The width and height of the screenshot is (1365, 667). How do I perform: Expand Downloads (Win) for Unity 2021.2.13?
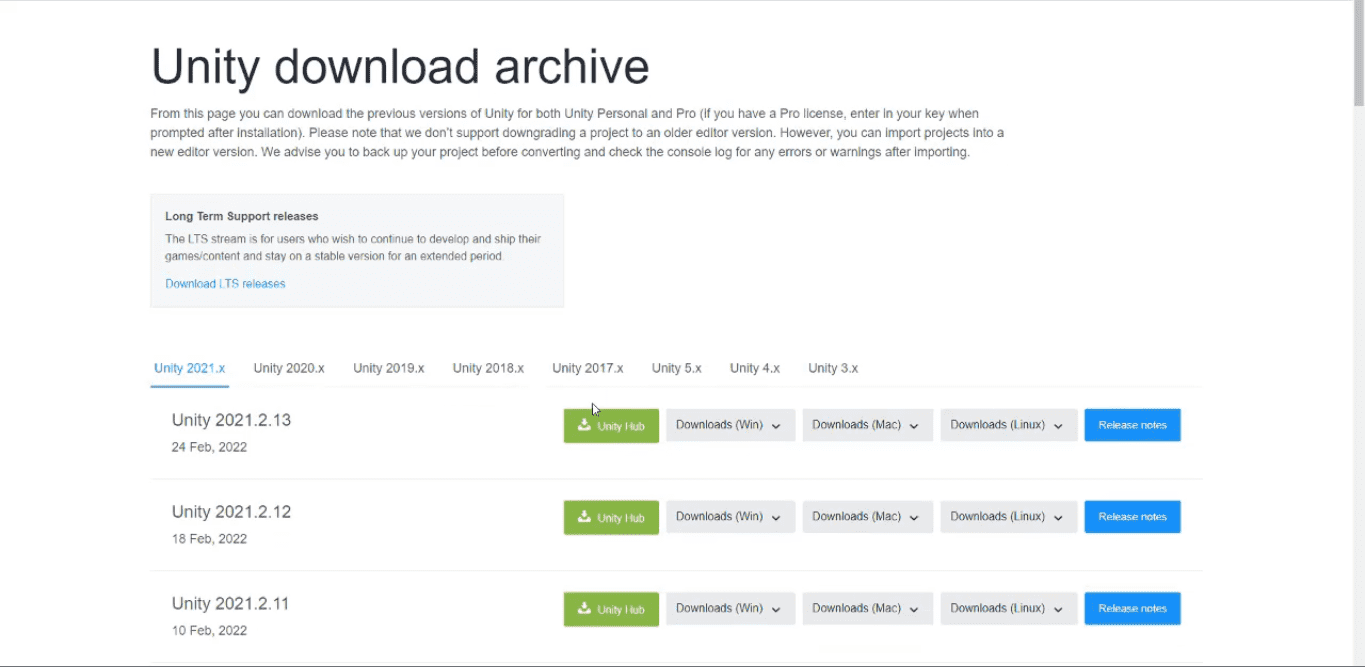point(731,425)
